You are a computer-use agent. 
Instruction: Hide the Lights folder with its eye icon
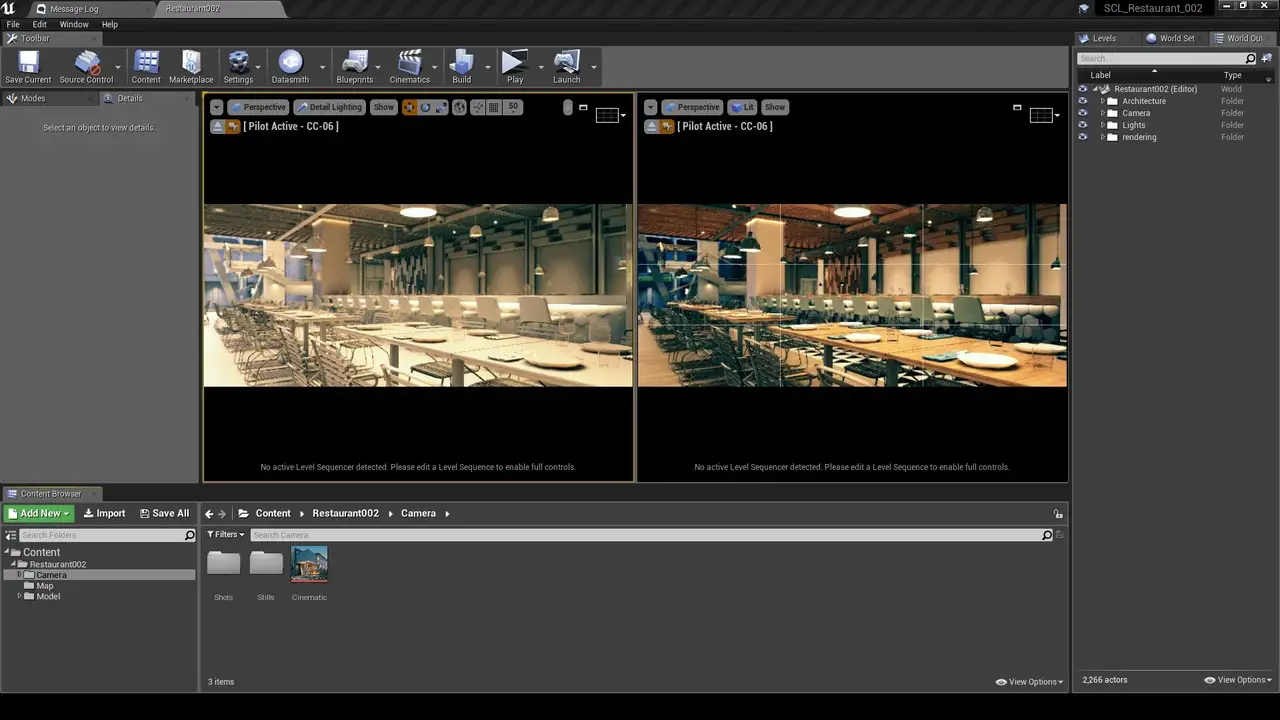[1082, 125]
